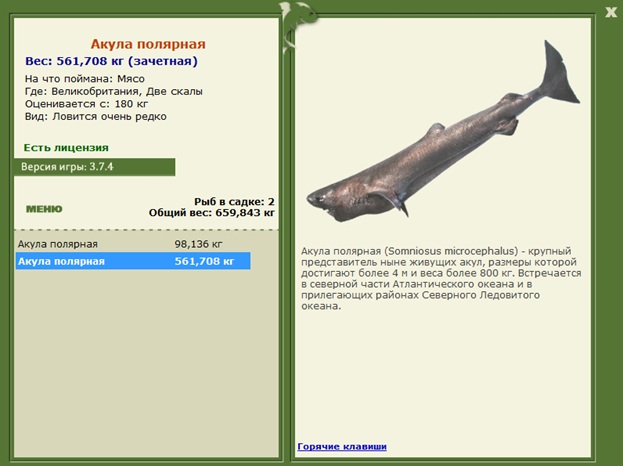Click the Общий вес: 659,843 кг total
This screenshot has height=466, width=623.
coord(211,212)
